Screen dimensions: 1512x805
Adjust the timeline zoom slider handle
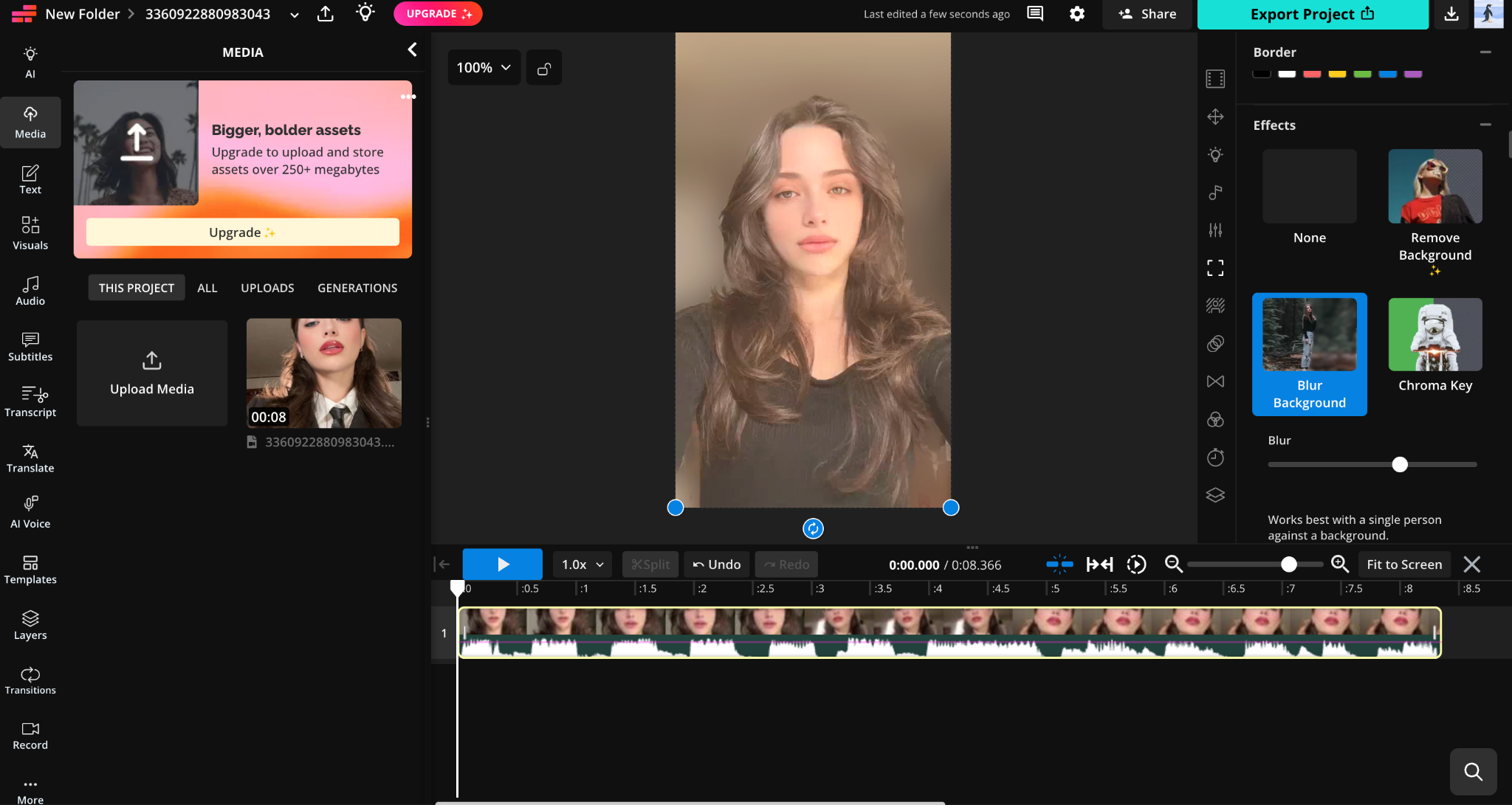1289,564
